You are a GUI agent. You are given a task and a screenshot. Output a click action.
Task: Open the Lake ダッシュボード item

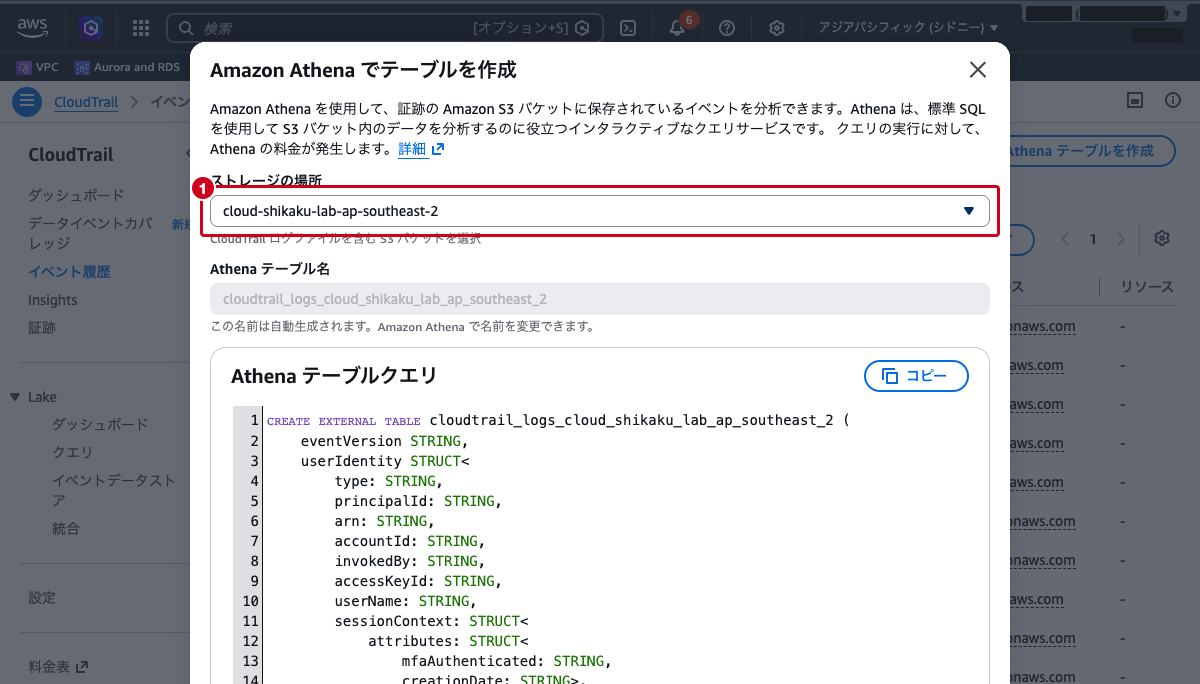coord(100,424)
